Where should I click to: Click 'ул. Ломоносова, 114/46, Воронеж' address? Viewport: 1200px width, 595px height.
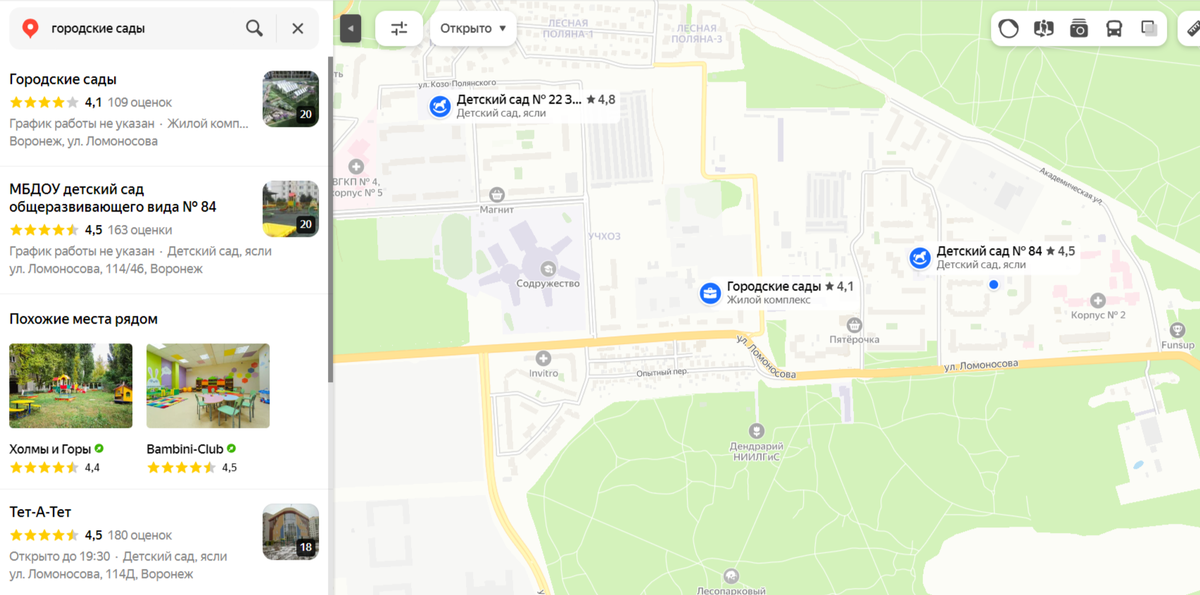pyautogui.click(x=106, y=268)
